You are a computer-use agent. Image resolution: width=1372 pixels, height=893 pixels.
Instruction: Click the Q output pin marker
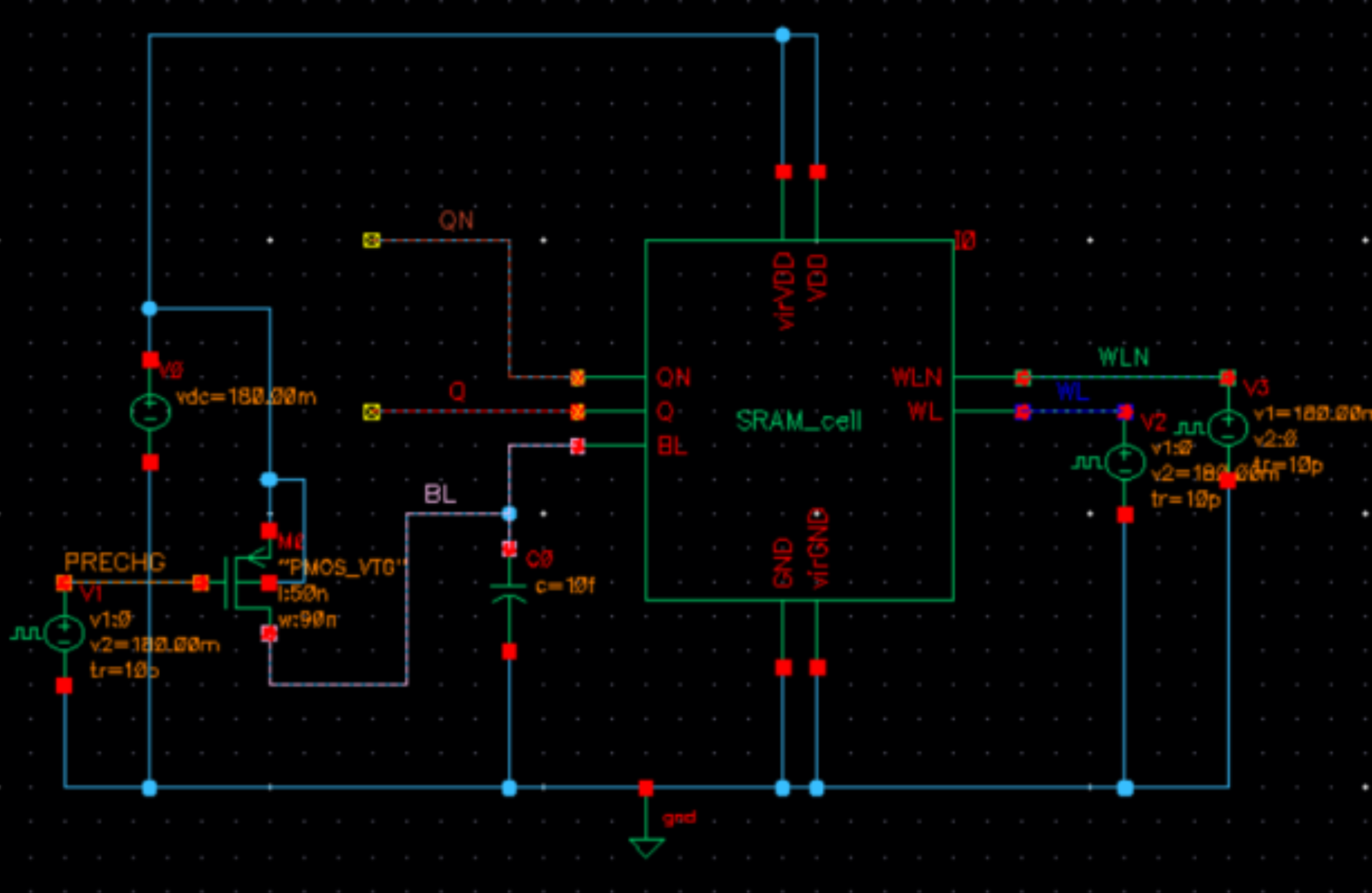pyautogui.click(x=371, y=411)
